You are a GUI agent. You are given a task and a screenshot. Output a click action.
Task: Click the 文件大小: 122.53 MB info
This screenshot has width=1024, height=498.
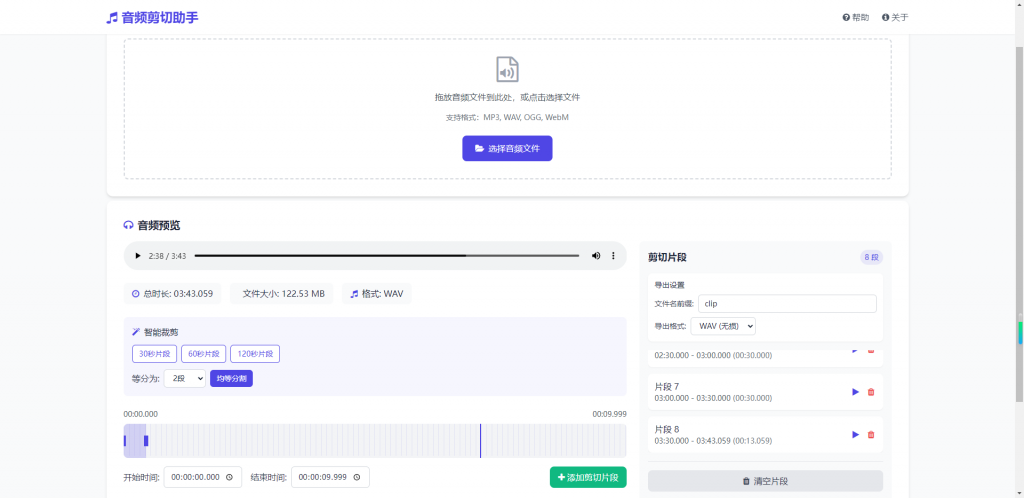click(281, 294)
